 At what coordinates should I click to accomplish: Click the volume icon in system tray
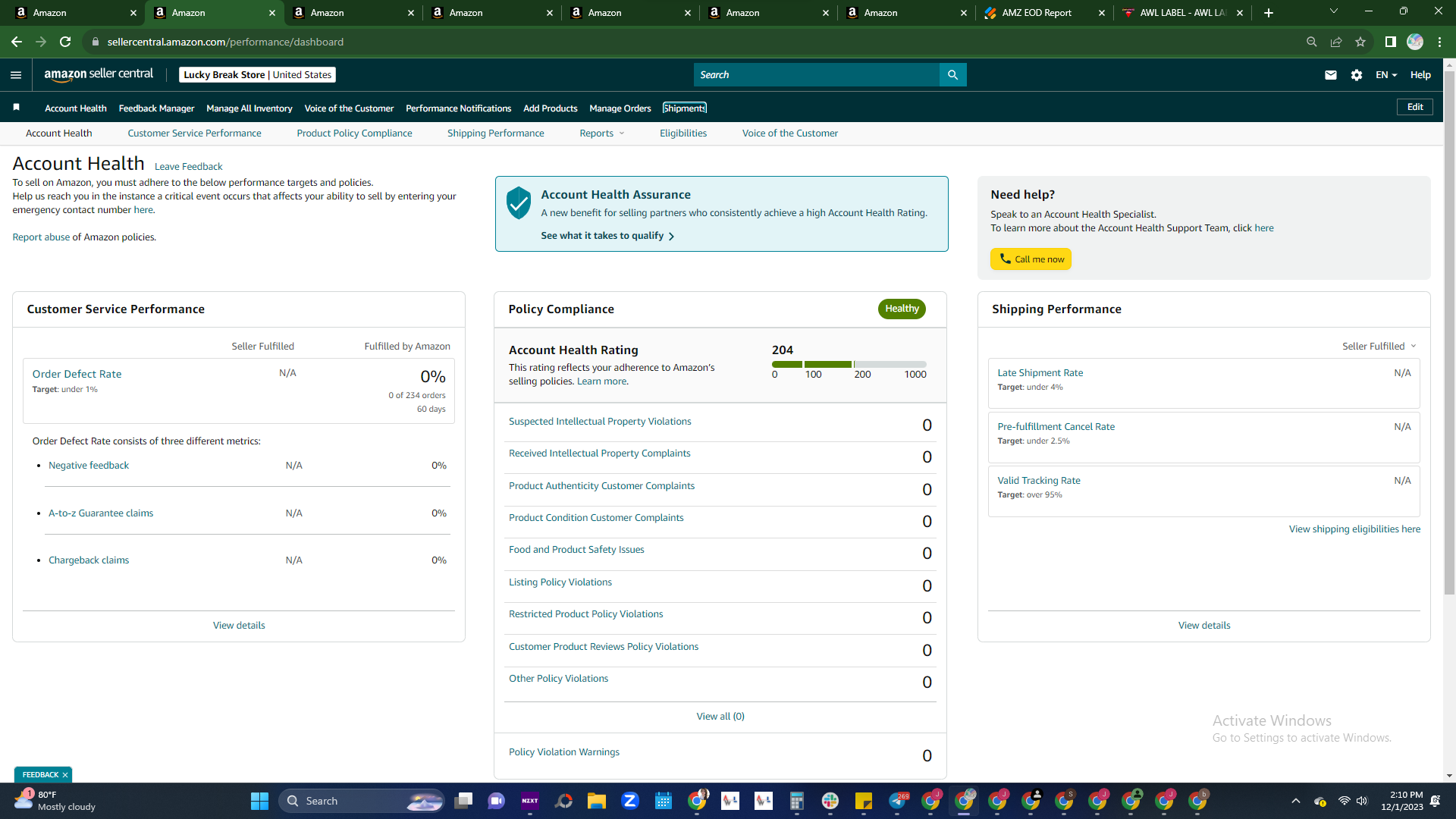click(1362, 801)
